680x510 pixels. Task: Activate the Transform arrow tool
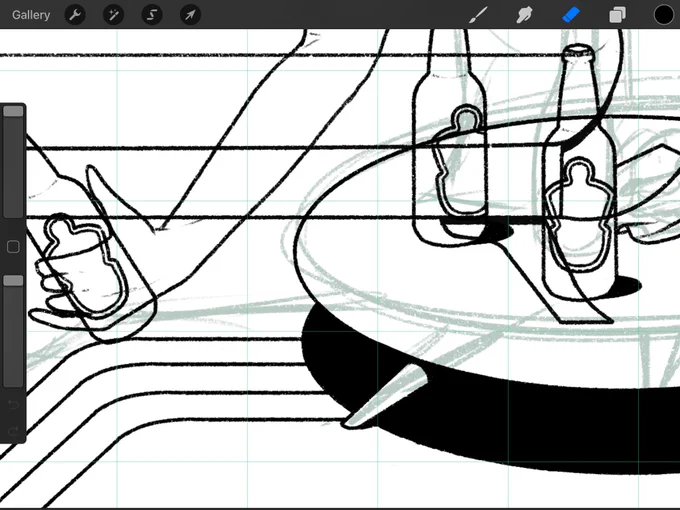pos(190,15)
